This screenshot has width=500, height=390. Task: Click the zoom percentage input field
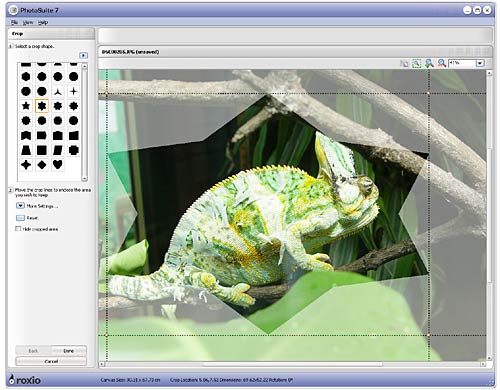[462, 63]
